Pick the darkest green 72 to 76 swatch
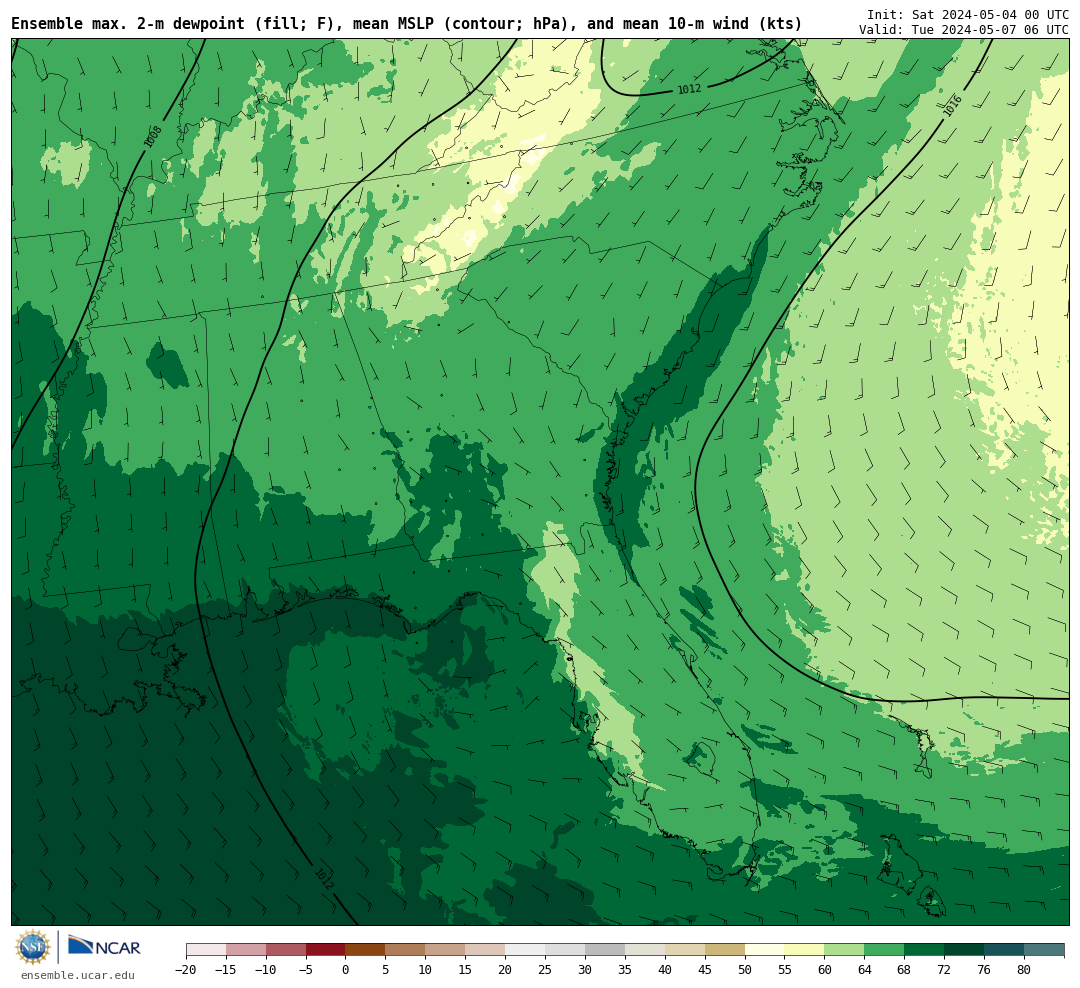The width and height of the screenshot is (1080, 988). [x=964, y=950]
